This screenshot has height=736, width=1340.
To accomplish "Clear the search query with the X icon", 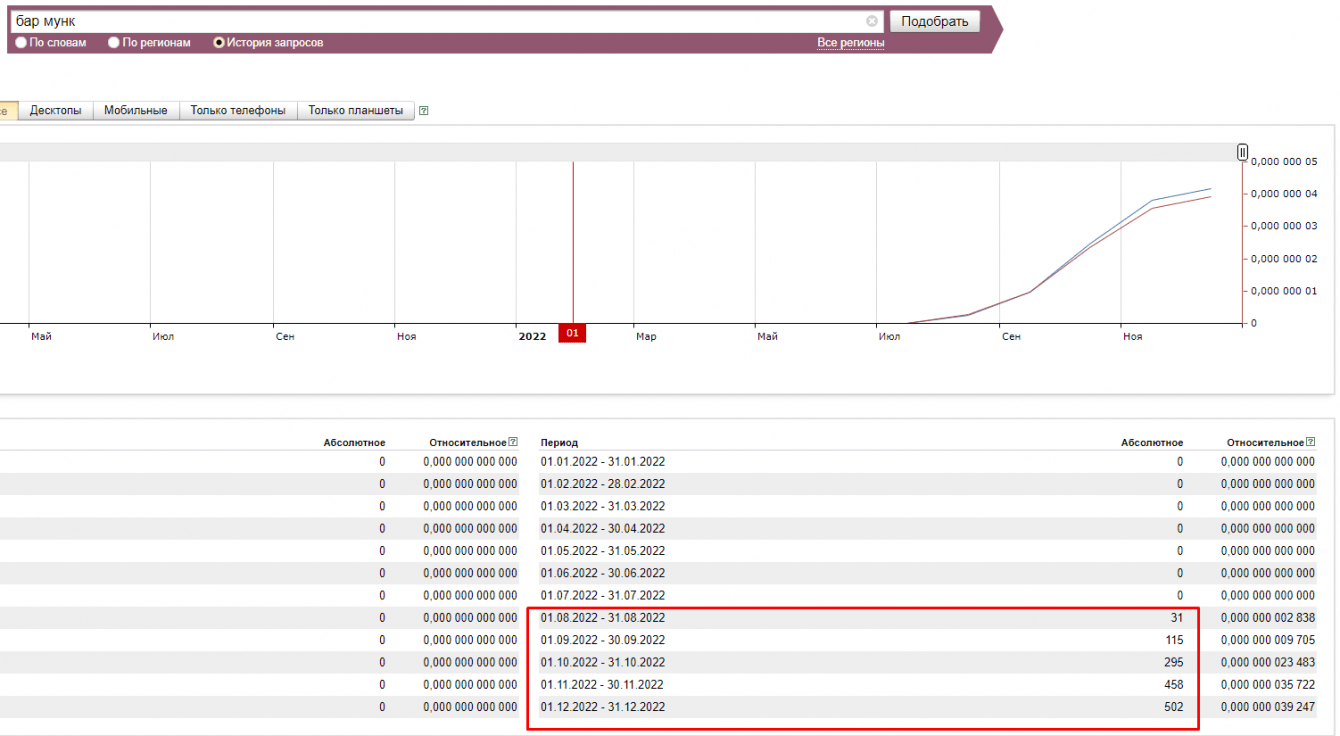I will (x=872, y=21).
